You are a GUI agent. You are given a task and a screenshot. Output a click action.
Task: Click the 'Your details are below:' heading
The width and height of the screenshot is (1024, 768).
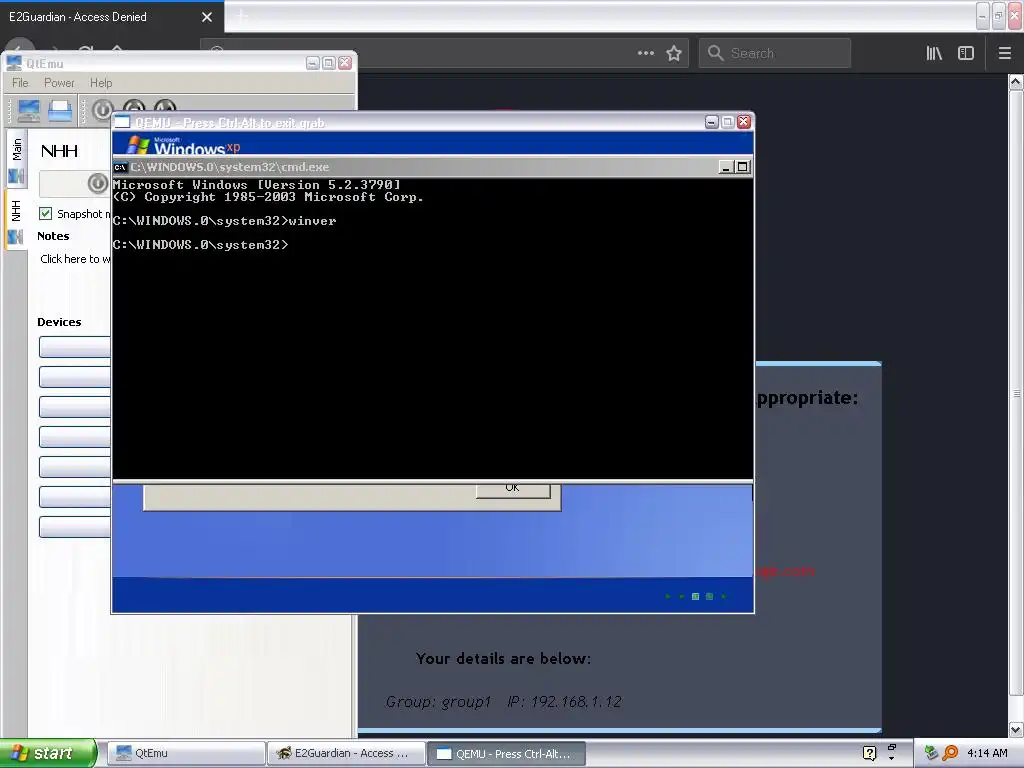click(504, 658)
